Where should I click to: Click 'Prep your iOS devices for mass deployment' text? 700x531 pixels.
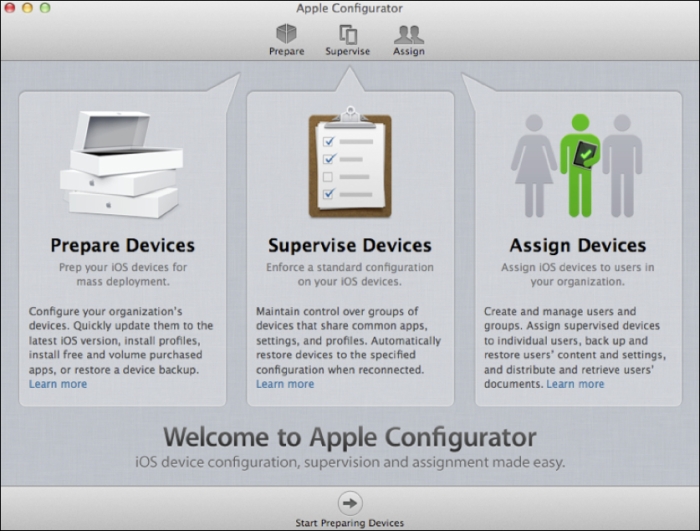pos(123,274)
